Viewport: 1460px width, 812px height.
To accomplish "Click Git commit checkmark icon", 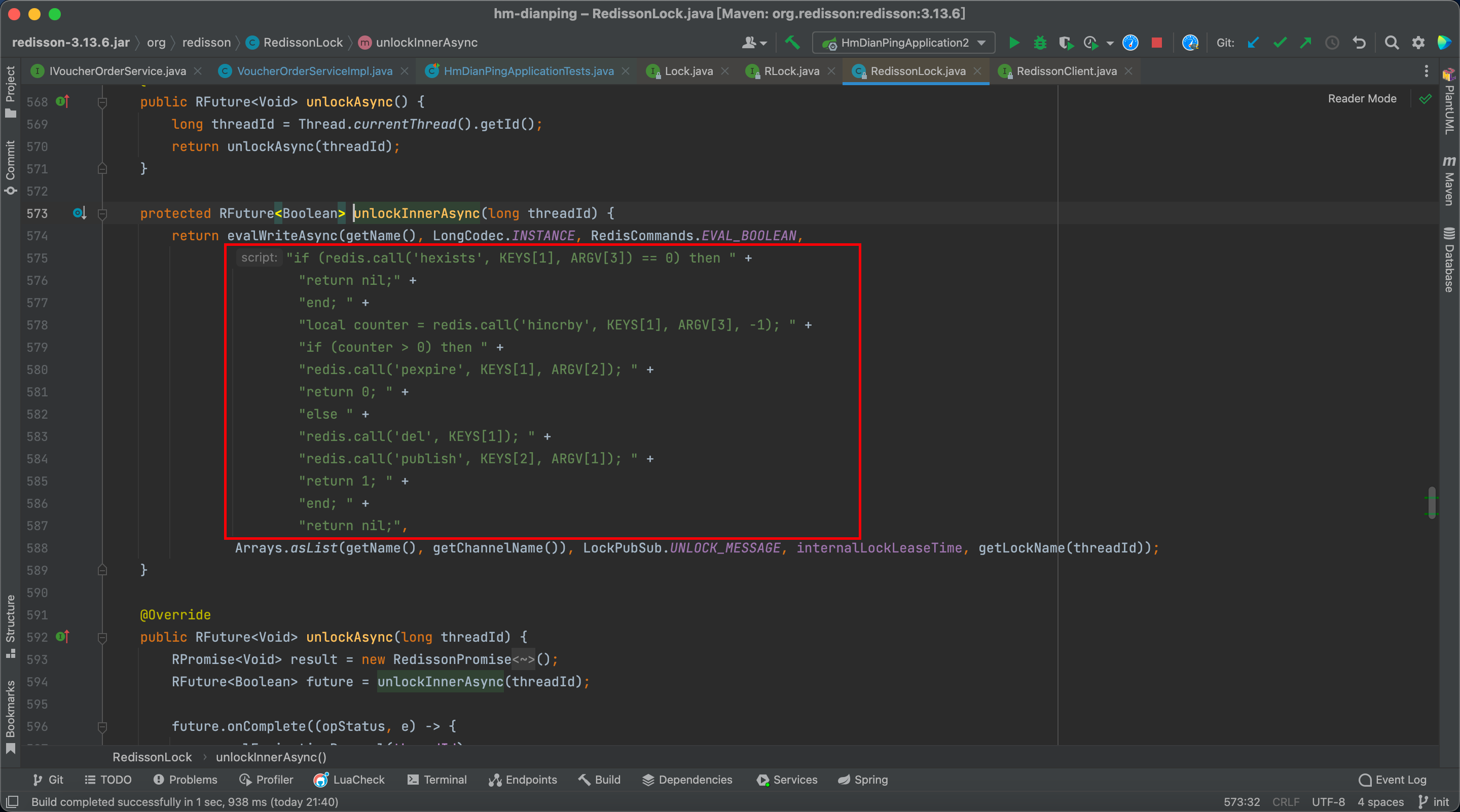I will (1279, 43).
